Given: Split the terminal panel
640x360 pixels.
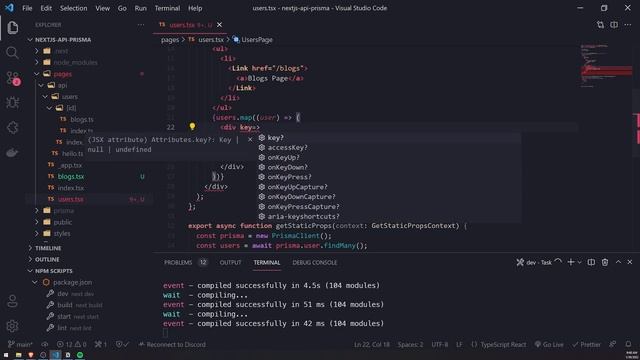Looking at the screenshot, I should (x=591, y=262).
